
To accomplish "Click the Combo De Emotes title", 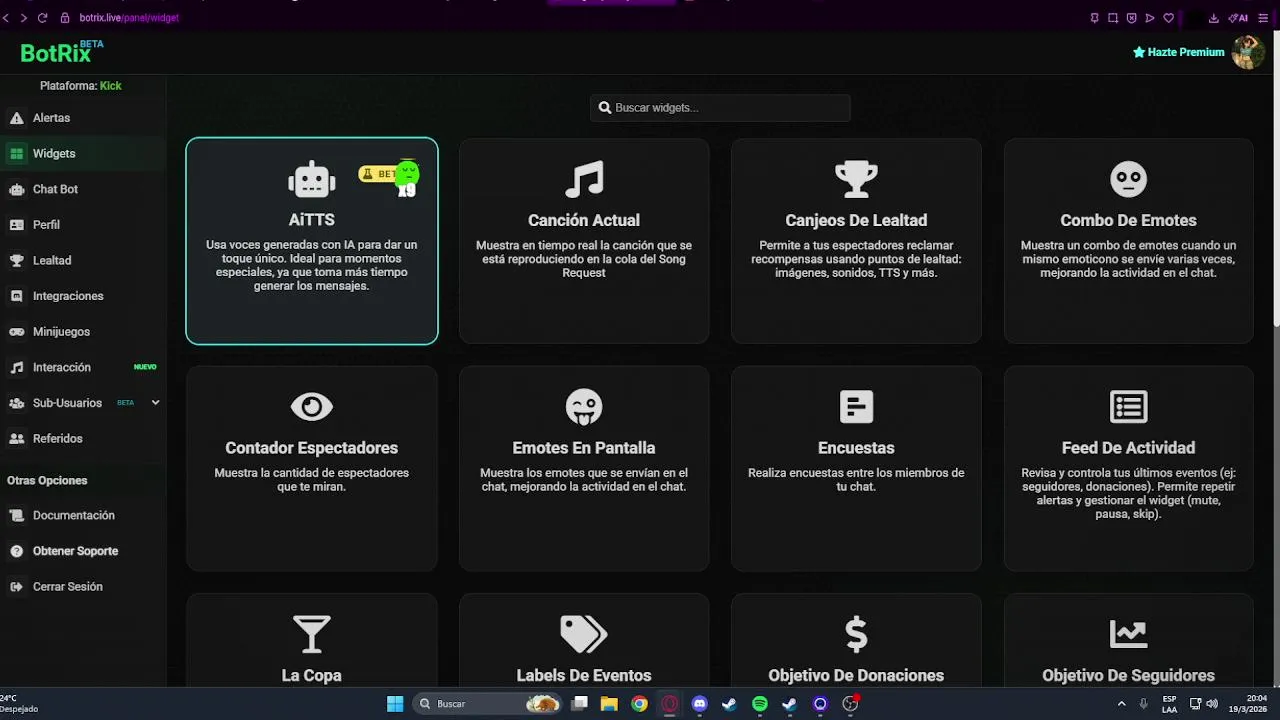I will pos(1128,220).
